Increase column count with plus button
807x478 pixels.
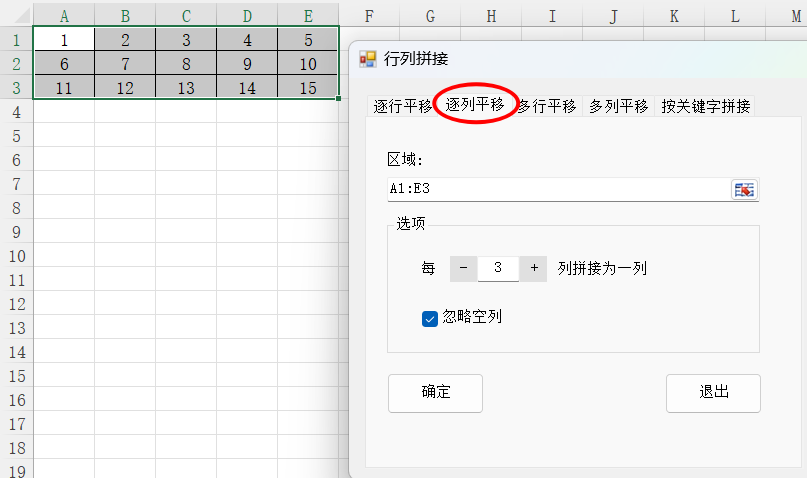point(534,268)
